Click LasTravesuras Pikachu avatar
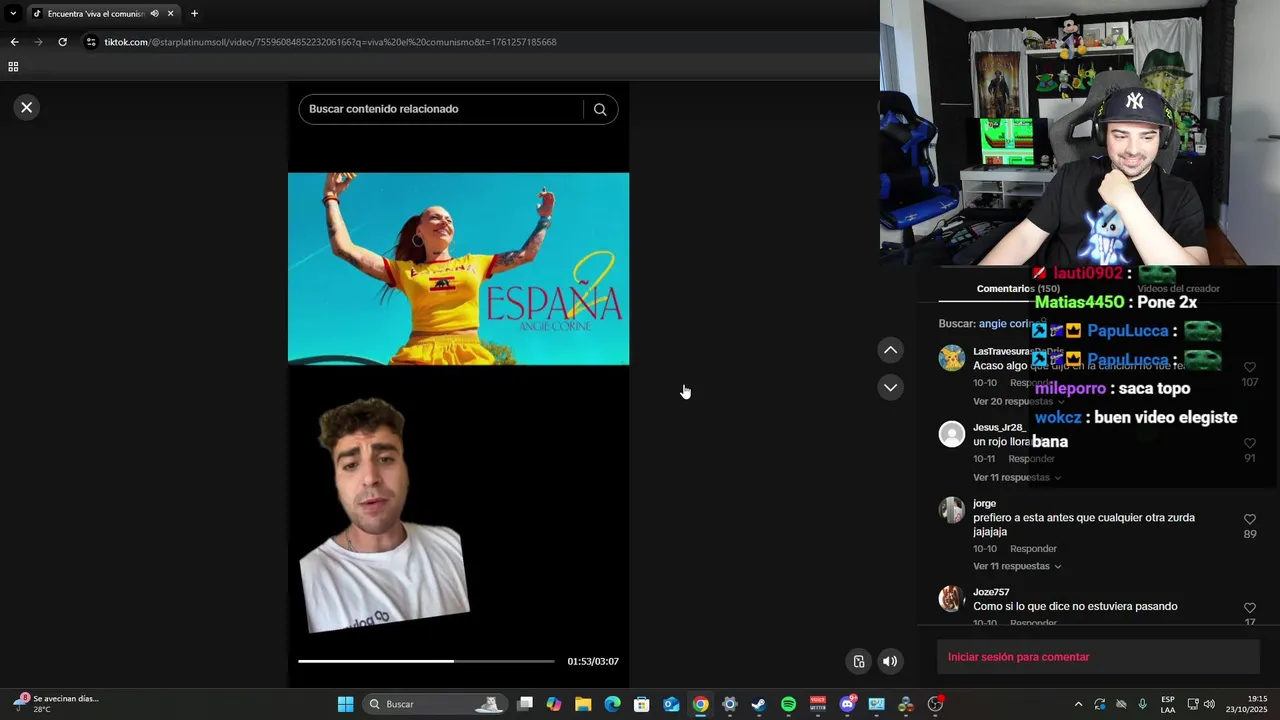The height and width of the screenshot is (720, 1280). click(x=952, y=358)
